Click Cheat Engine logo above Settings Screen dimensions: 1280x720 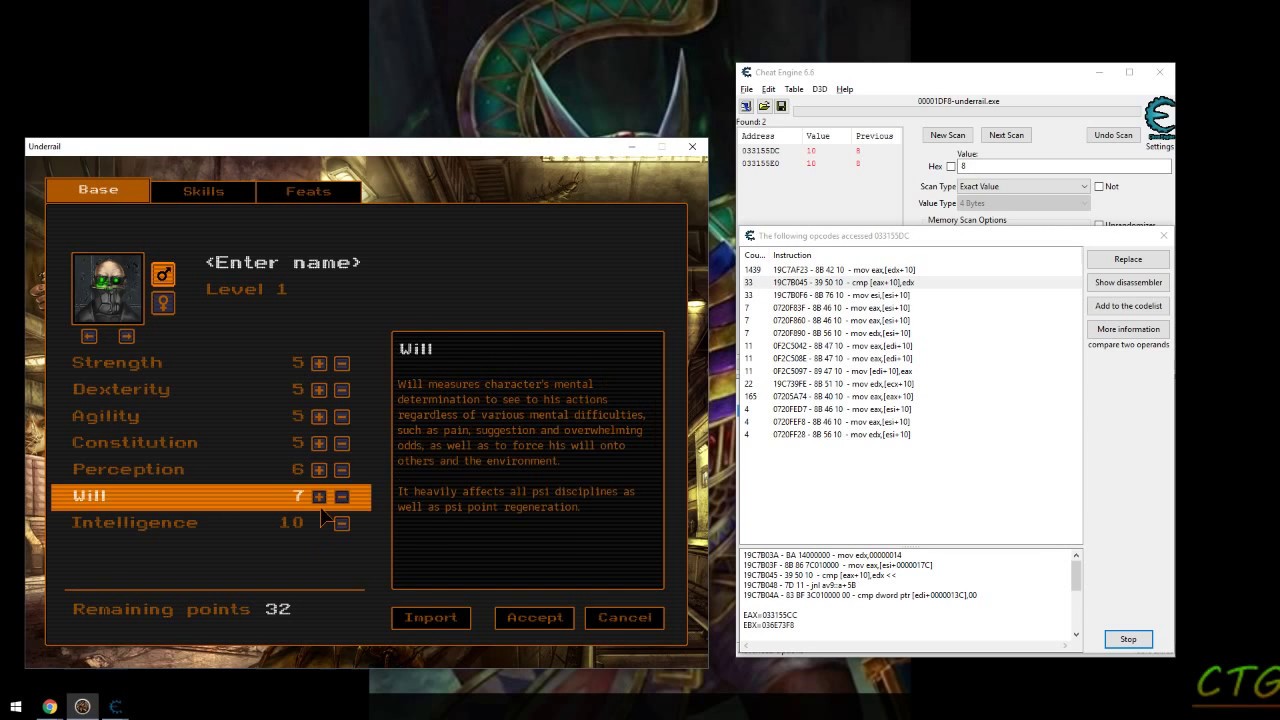pyautogui.click(x=1160, y=118)
